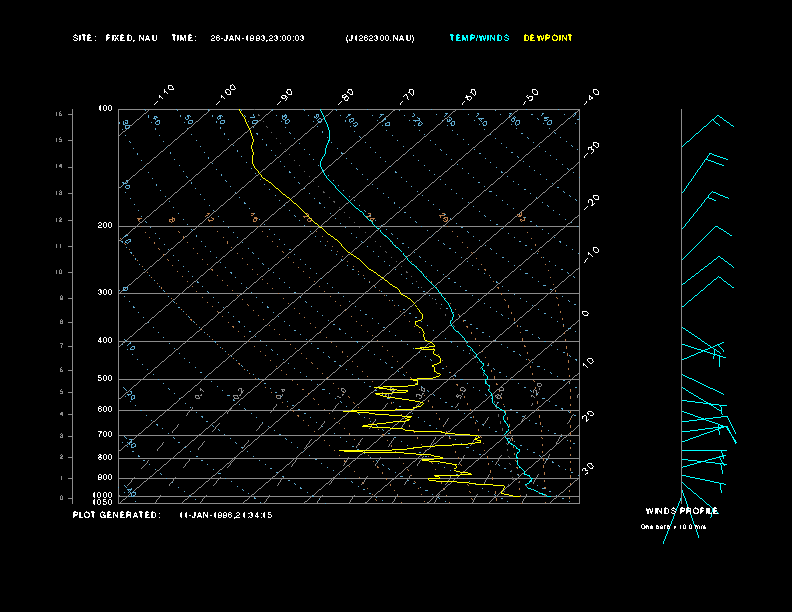
Task: Click the -40 isotherm label
Action: pyautogui.click(x=591, y=96)
